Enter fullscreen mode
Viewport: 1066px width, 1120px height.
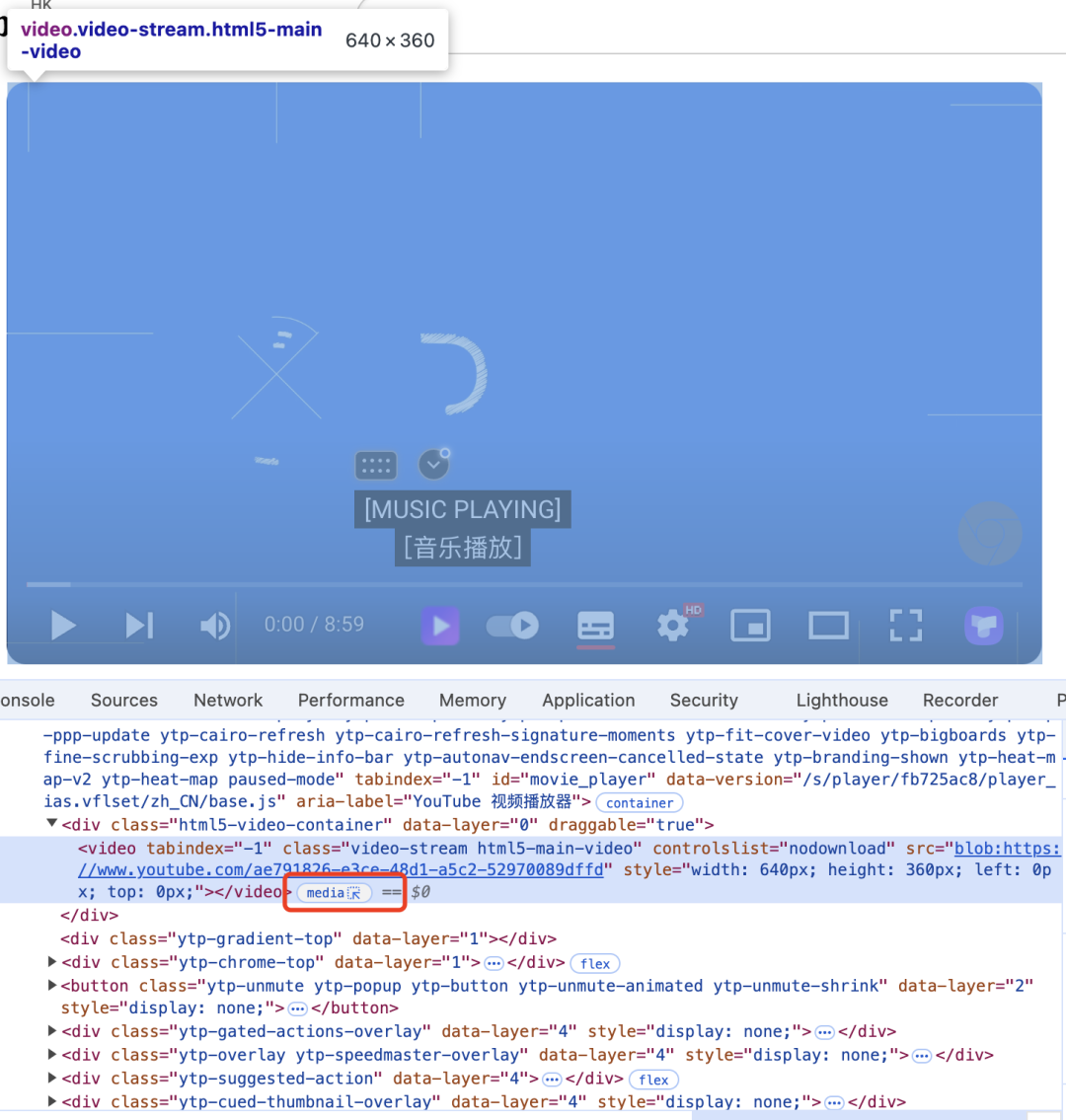[x=906, y=626]
